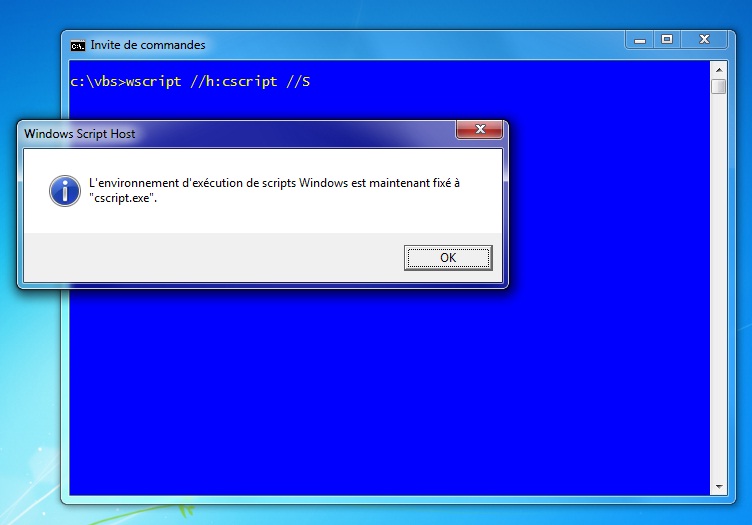
Task: Click the c:\vbs> prompt text
Action: pyautogui.click(x=98, y=82)
